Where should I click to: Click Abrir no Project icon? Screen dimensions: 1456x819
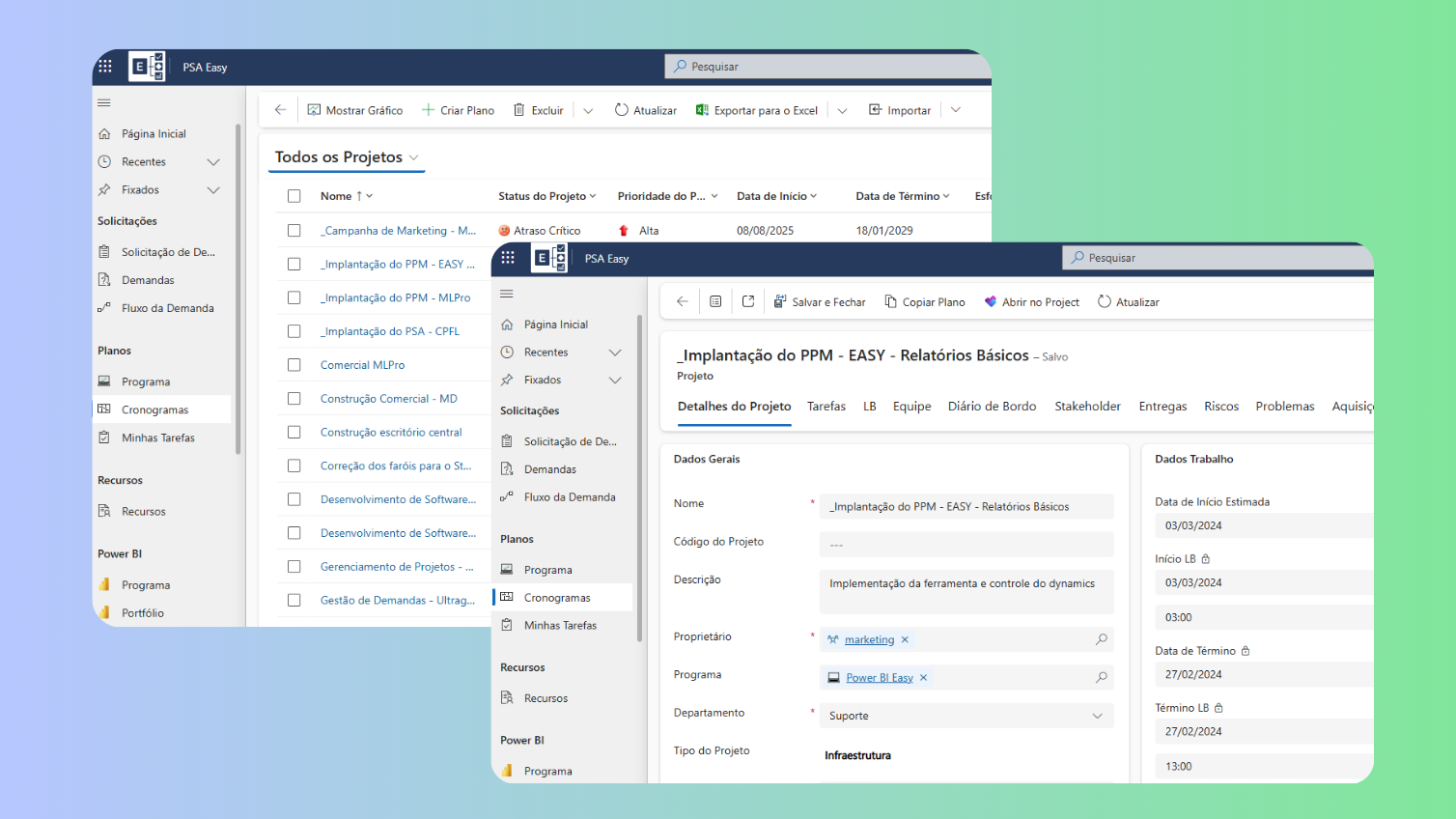[990, 301]
